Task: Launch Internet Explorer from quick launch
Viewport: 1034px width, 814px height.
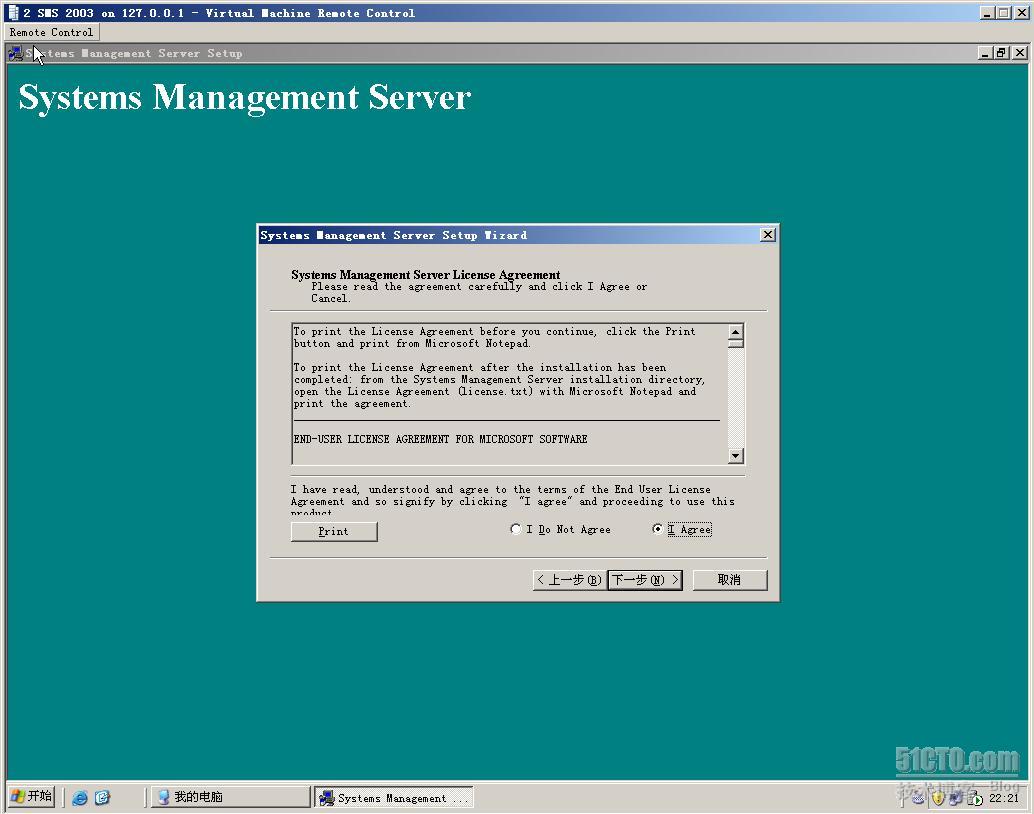Action: 80,798
